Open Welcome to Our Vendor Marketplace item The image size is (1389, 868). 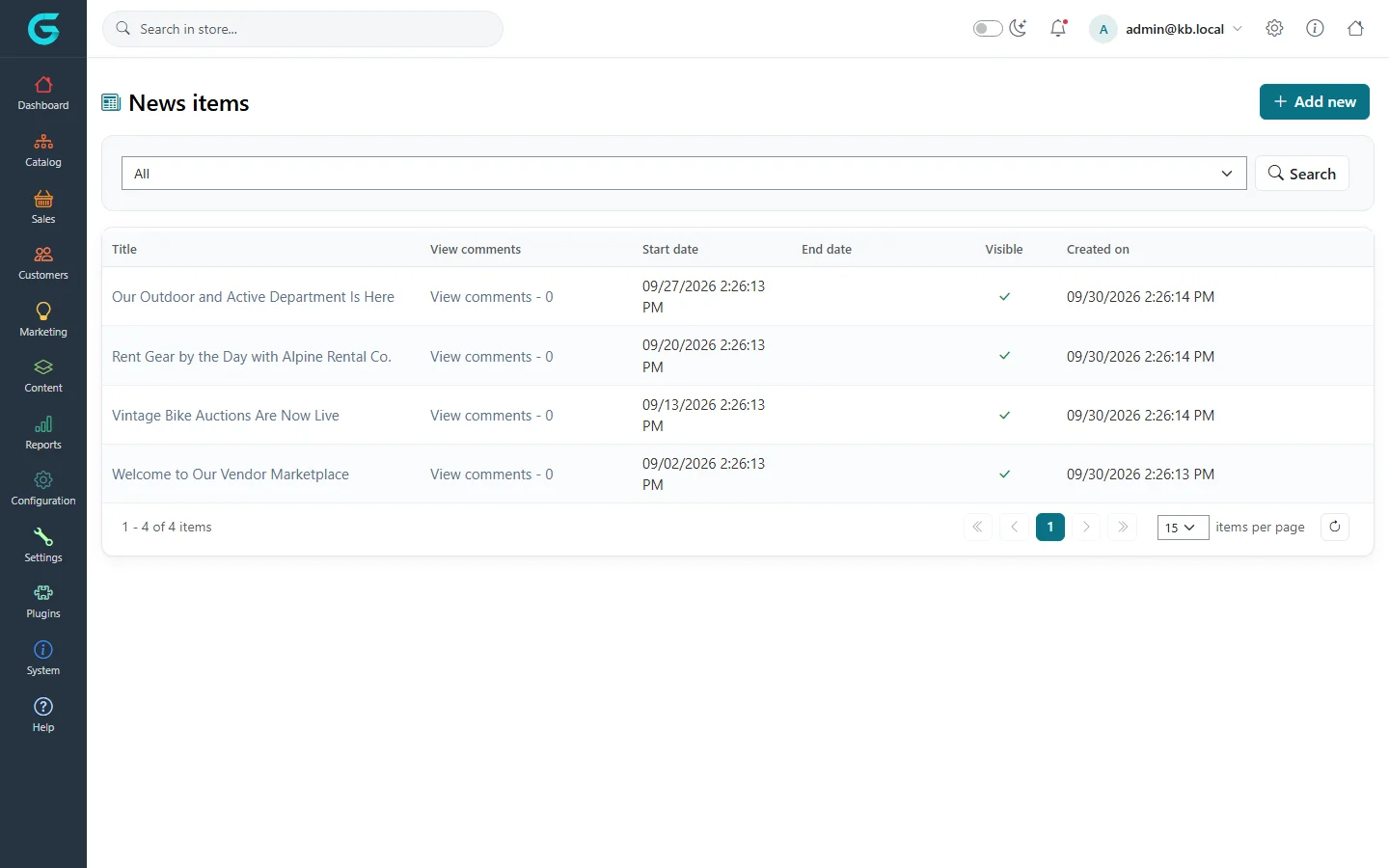point(231,475)
